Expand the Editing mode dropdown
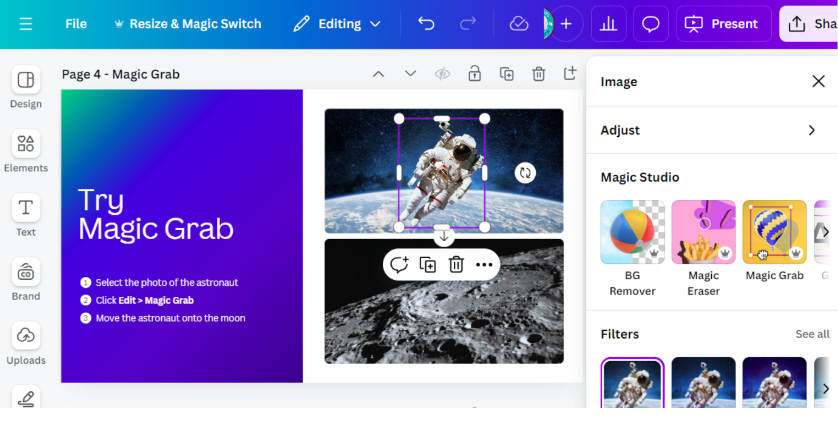Screen dimensions: 838x424 pos(337,24)
